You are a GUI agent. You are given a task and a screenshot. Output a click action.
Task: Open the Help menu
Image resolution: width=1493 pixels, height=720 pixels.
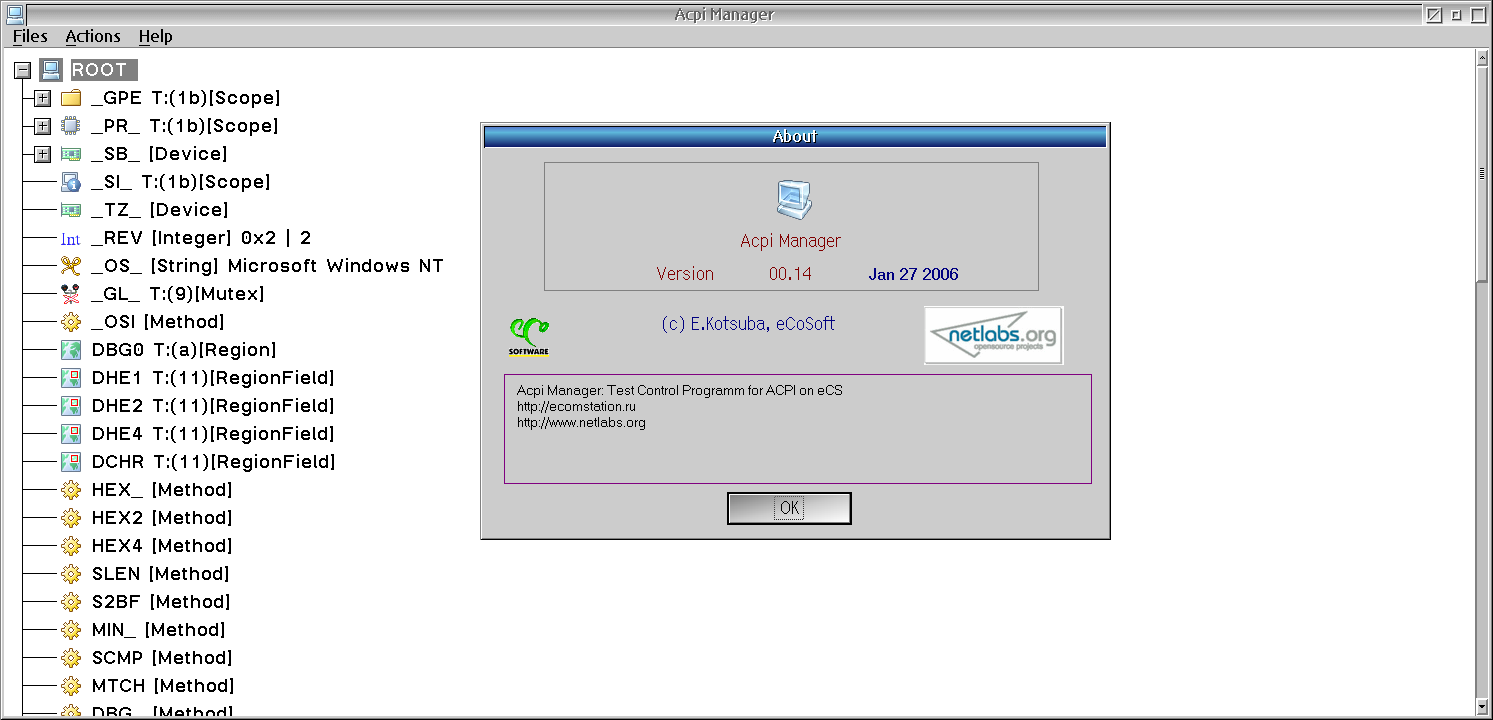pos(155,36)
